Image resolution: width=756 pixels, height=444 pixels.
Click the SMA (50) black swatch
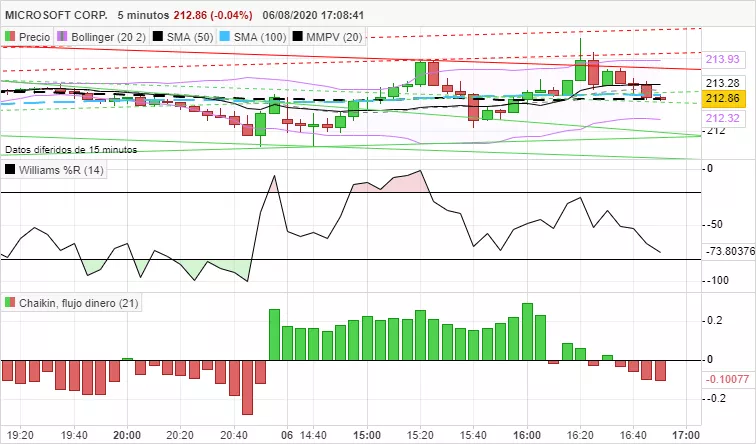click(x=158, y=37)
